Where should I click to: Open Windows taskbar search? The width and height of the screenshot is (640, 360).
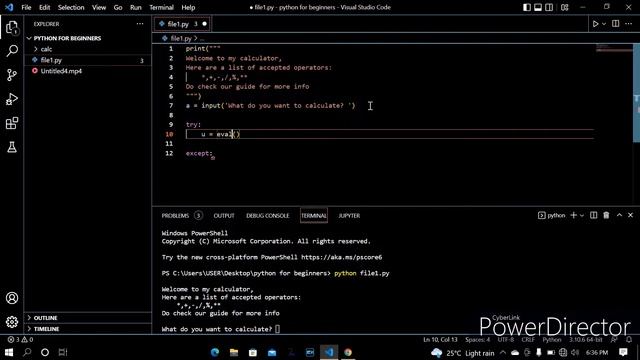pyautogui.click(x=27, y=352)
